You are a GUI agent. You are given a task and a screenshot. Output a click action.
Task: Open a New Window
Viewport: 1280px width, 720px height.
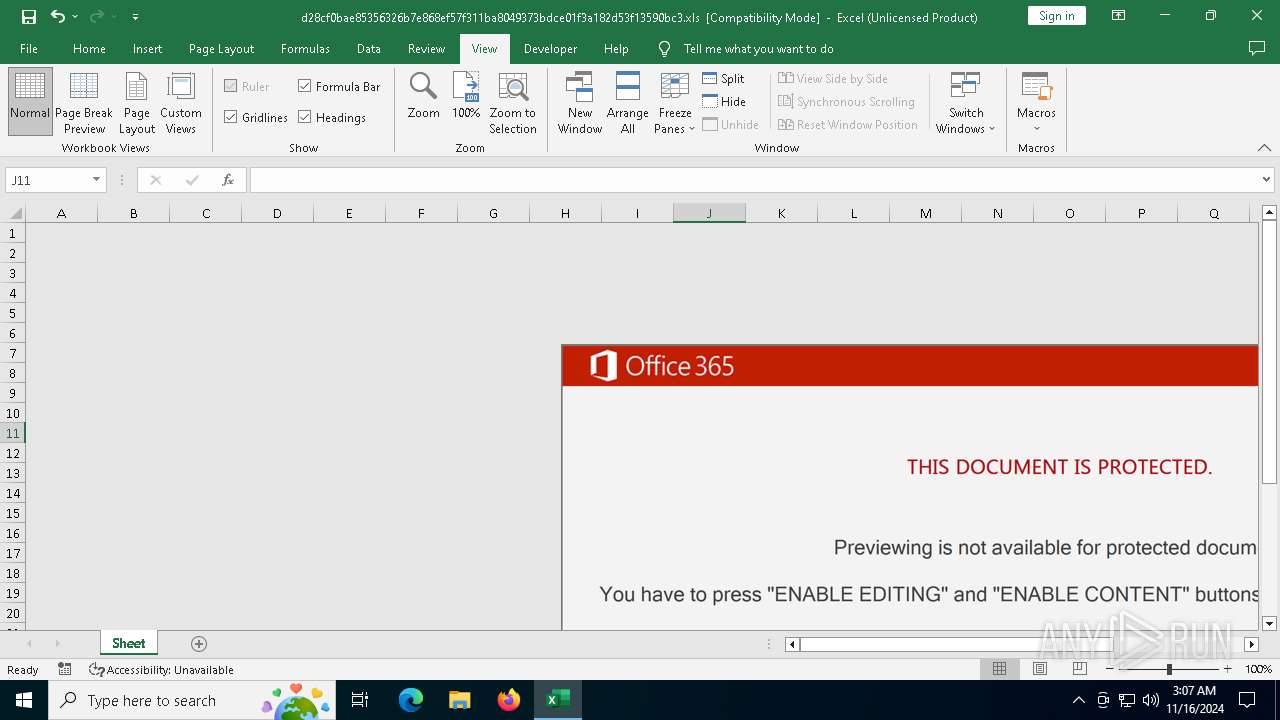580,101
